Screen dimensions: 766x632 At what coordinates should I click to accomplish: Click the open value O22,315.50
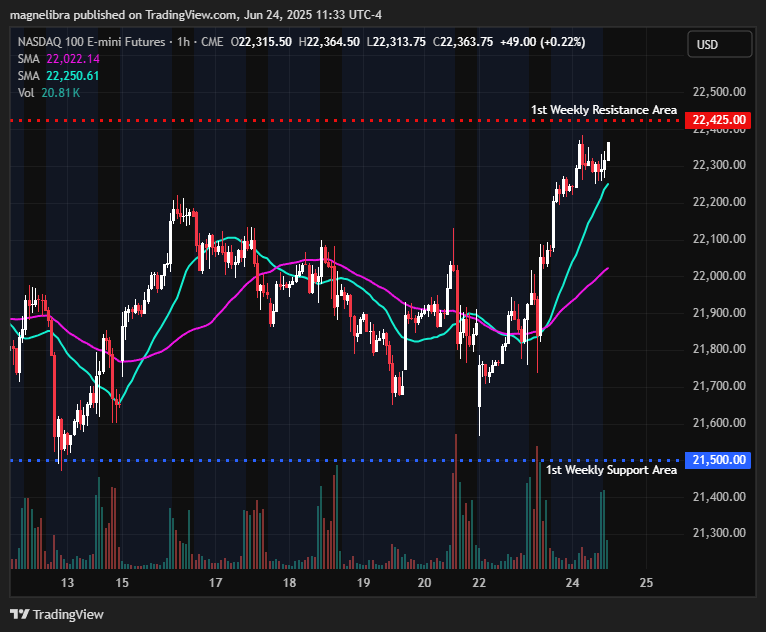(261, 42)
